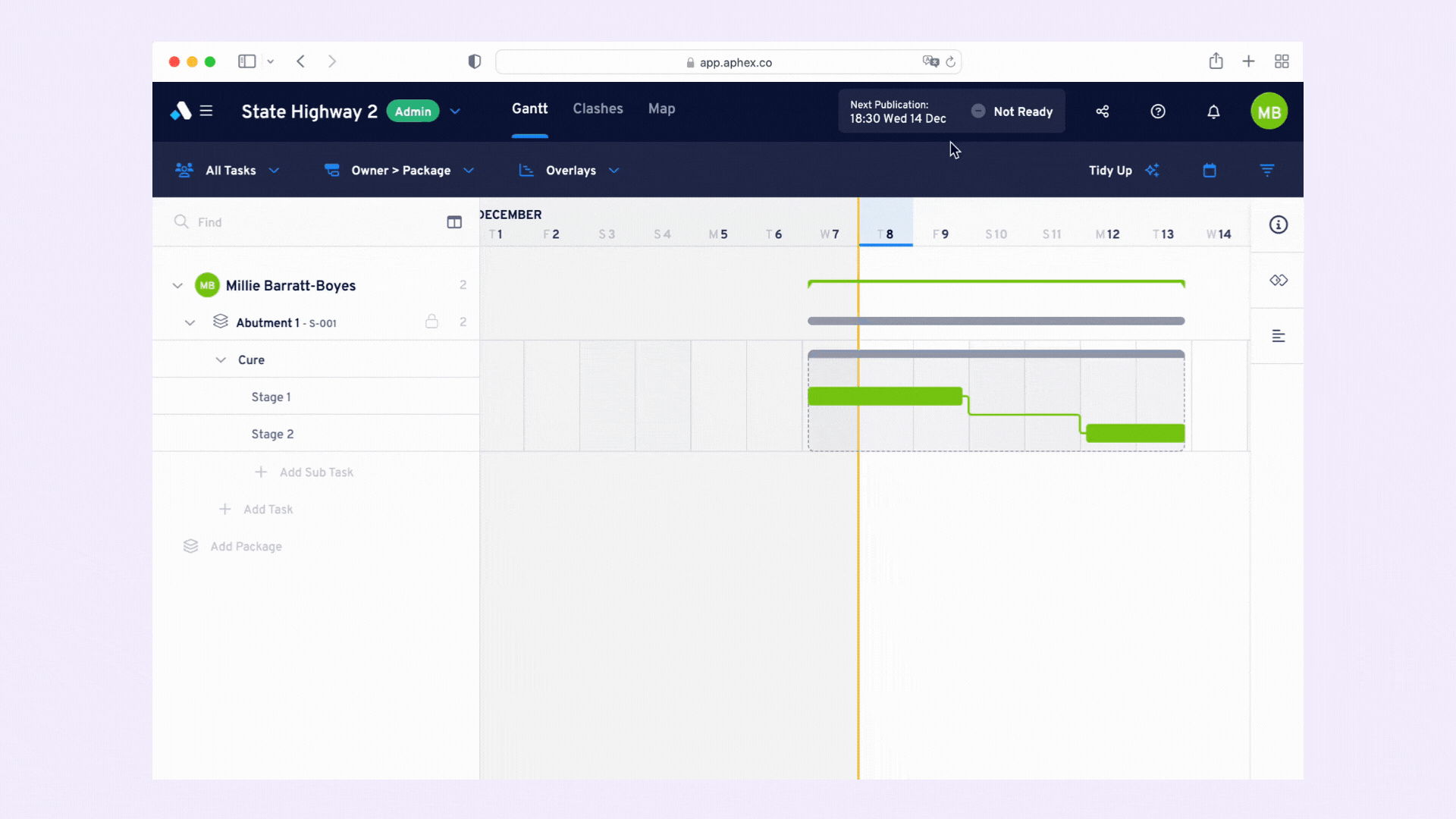This screenshot has height=819, width=1456.
Task: Switch to the Clashes tab
Action: [598, 108]
